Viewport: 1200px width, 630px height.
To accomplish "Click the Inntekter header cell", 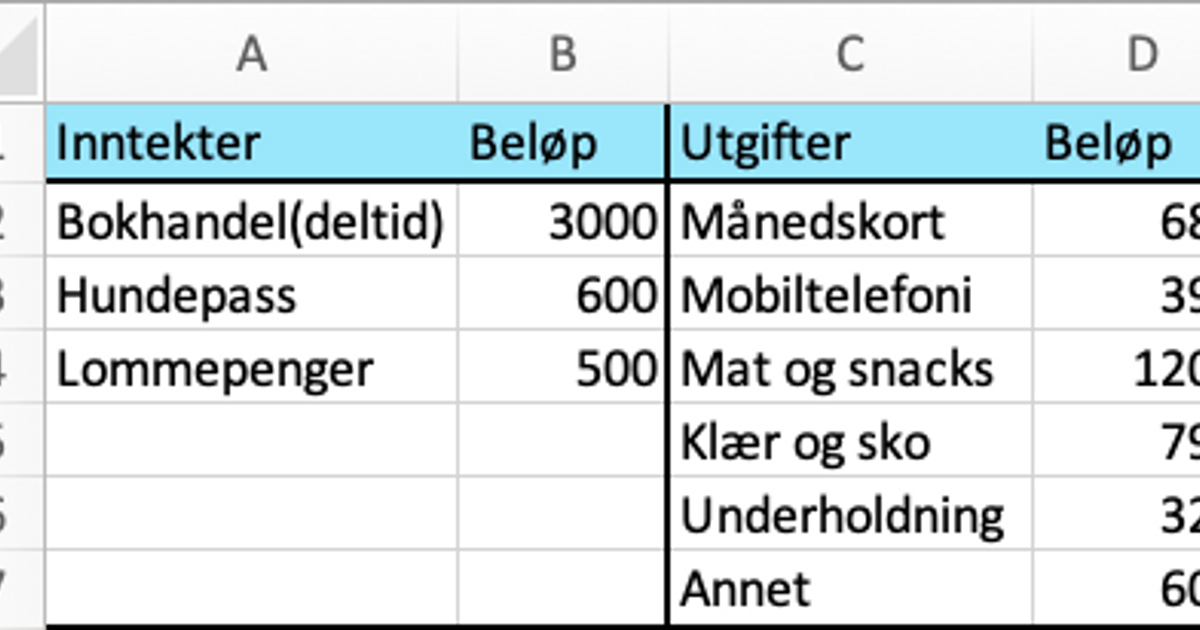I will pos(251,144).
